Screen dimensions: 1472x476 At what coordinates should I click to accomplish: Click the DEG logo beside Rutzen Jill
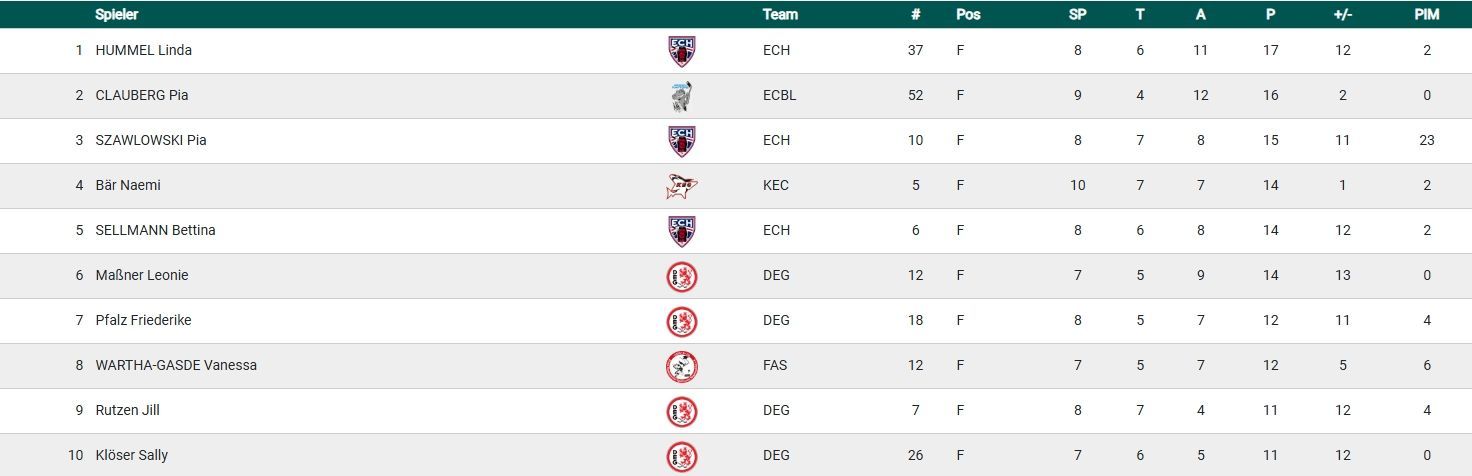click(x=682, y=411)
